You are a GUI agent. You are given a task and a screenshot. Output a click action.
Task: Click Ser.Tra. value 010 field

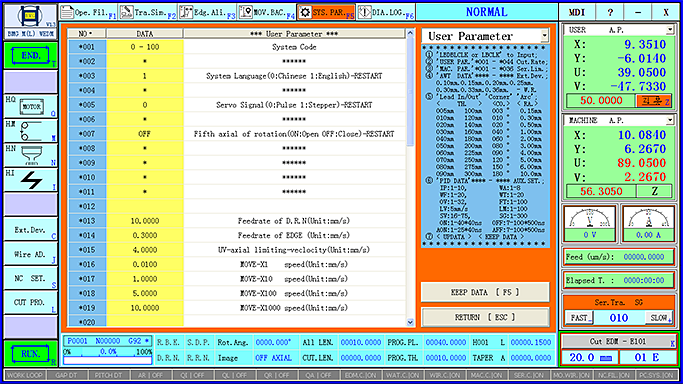pyautogui.click(x=619, y=318)
